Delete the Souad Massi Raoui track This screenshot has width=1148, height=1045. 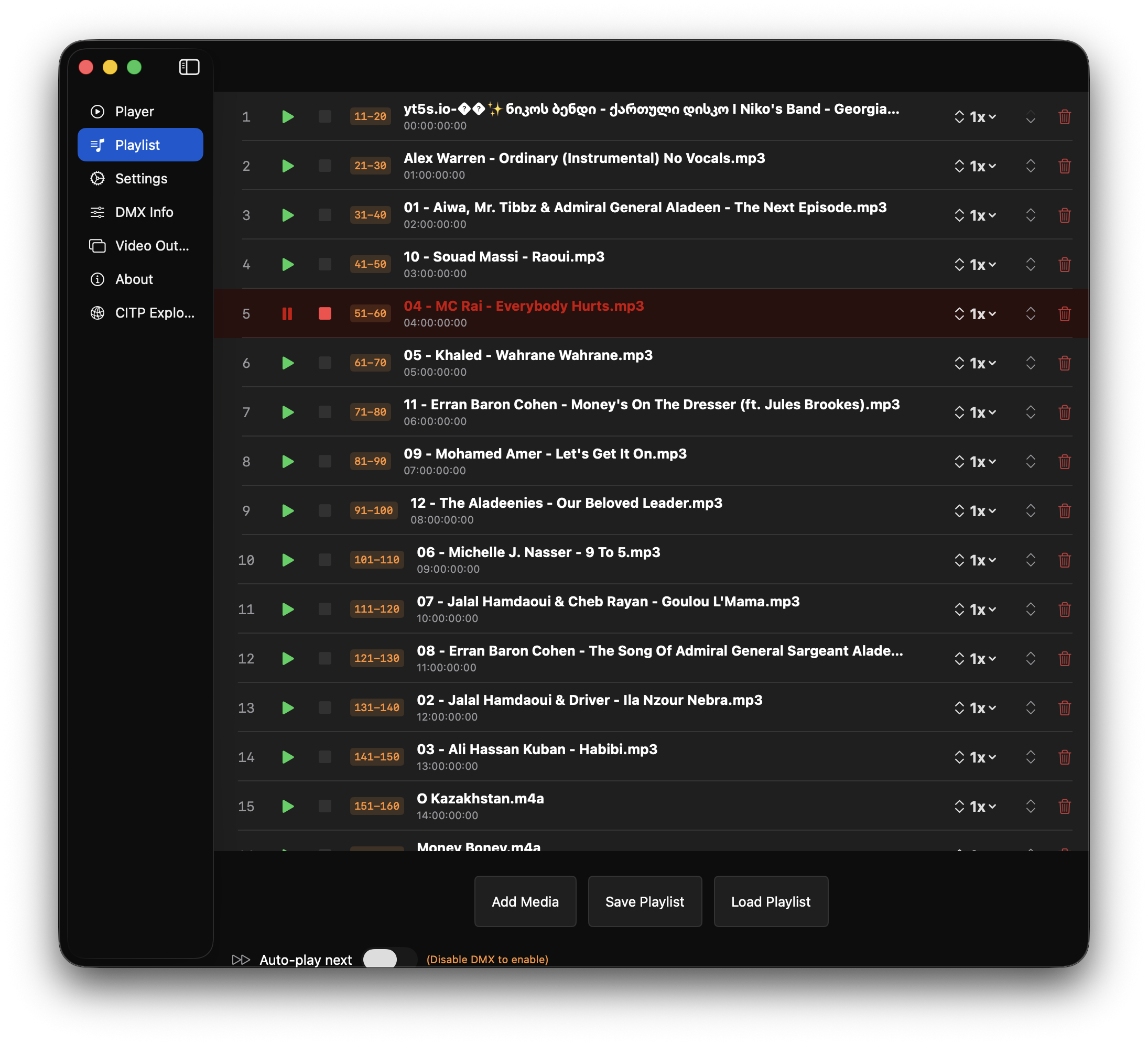pyautogui.click(x=1064, y=264)
